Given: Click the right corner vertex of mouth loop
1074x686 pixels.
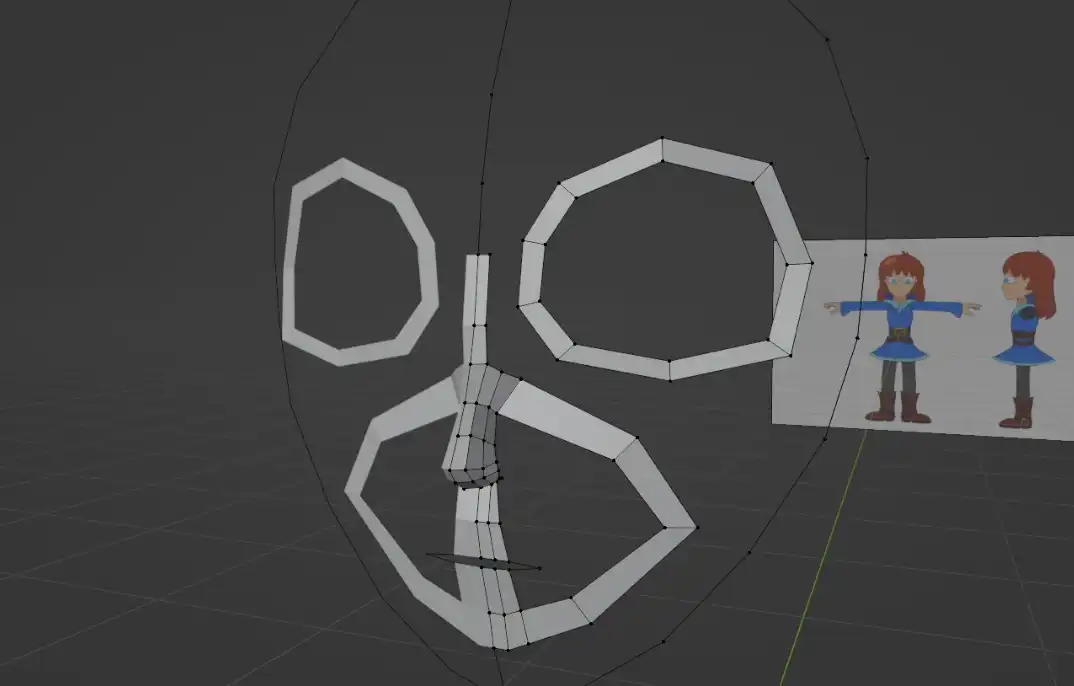Looking at the screenshot, I should 696,528.
